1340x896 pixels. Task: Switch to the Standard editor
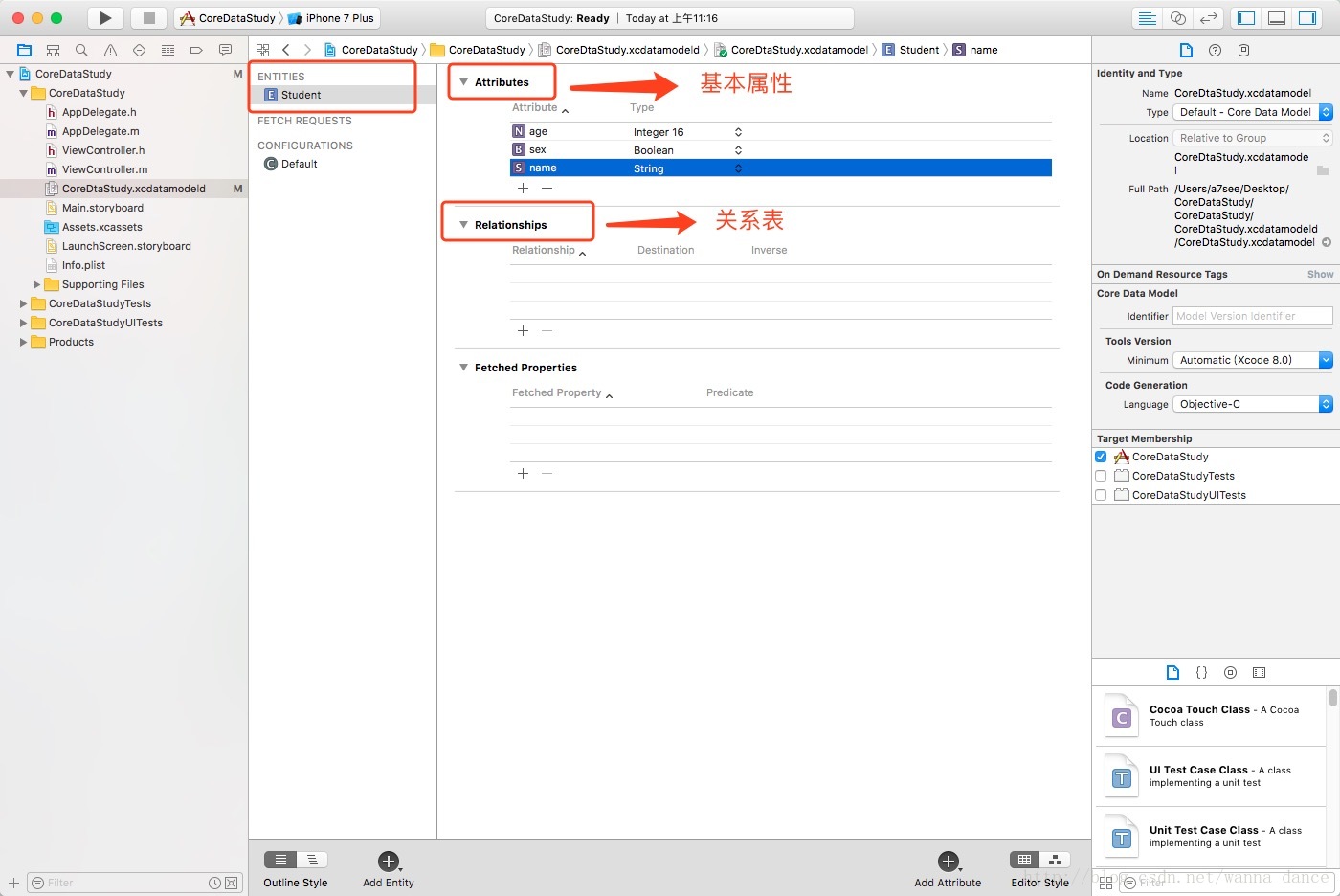tap(1147, 18)
